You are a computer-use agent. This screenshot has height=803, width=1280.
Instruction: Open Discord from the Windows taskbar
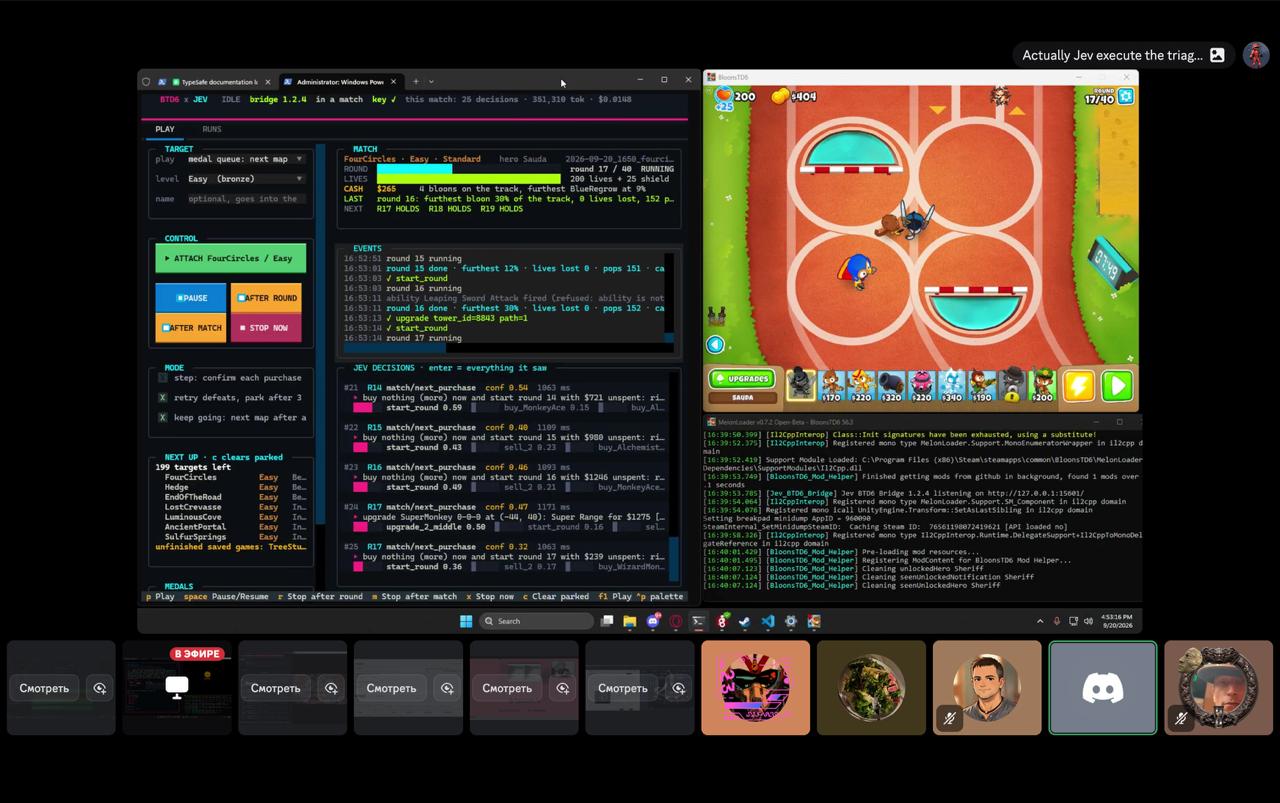(x=653, y=621)
